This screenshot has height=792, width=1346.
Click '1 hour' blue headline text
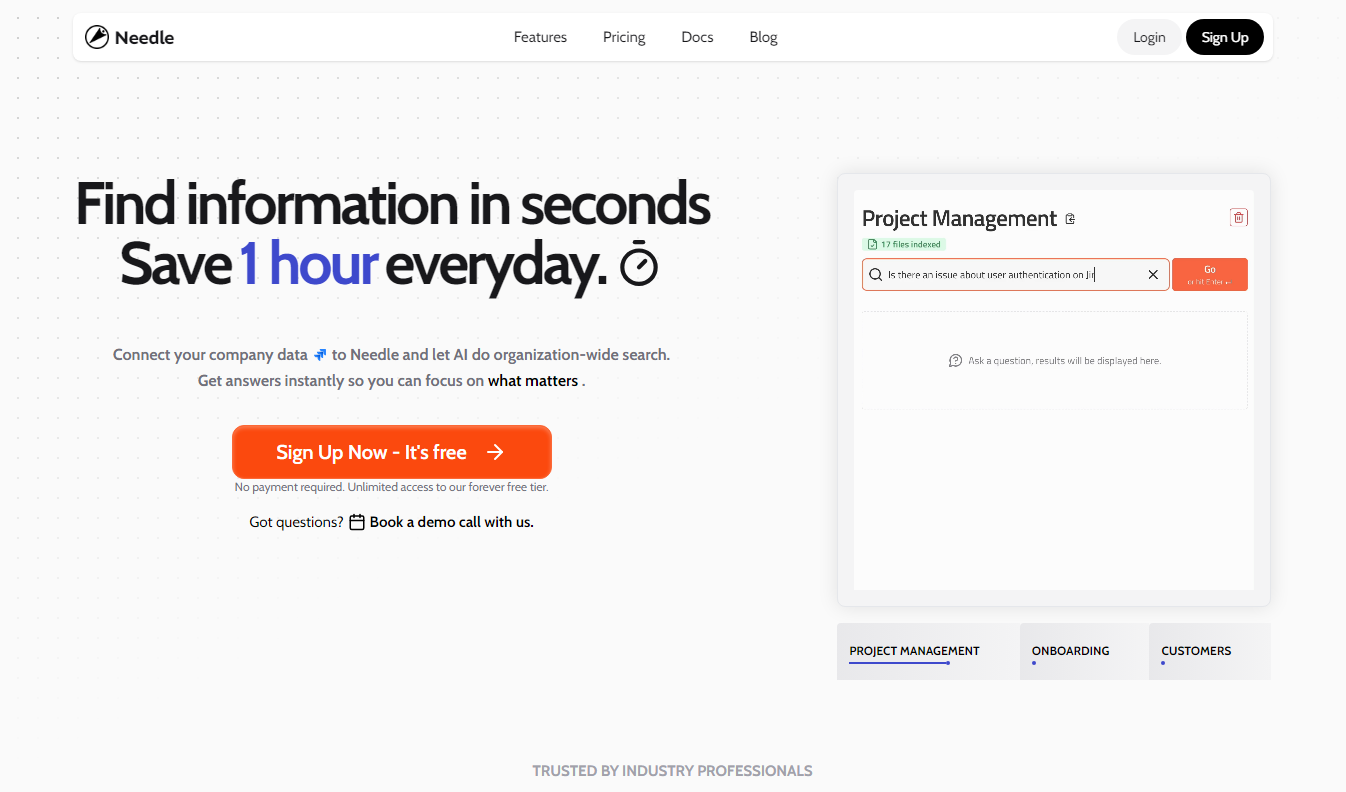pyautogui.click(x=308, y=264)
